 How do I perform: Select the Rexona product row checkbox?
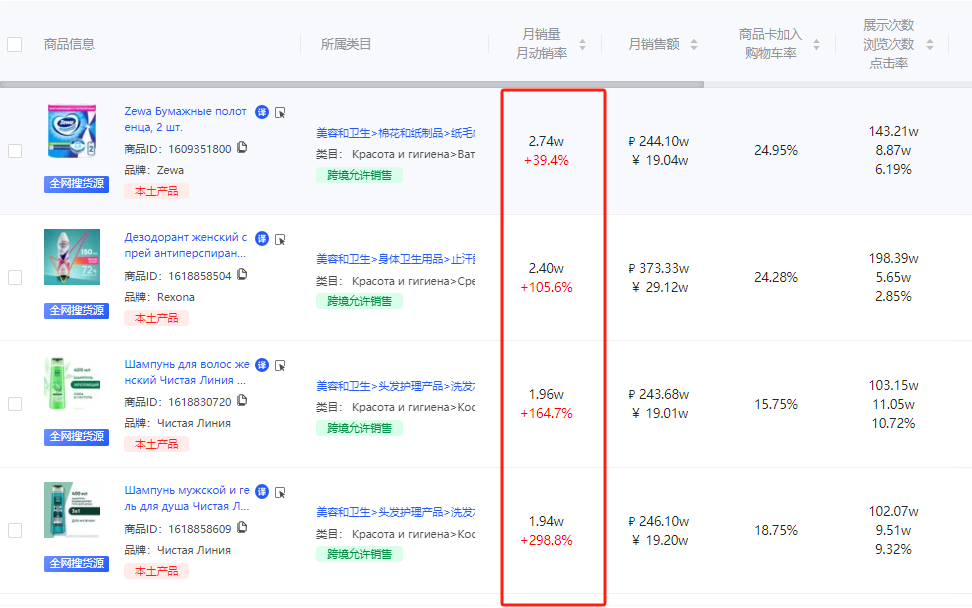[15, 277]
